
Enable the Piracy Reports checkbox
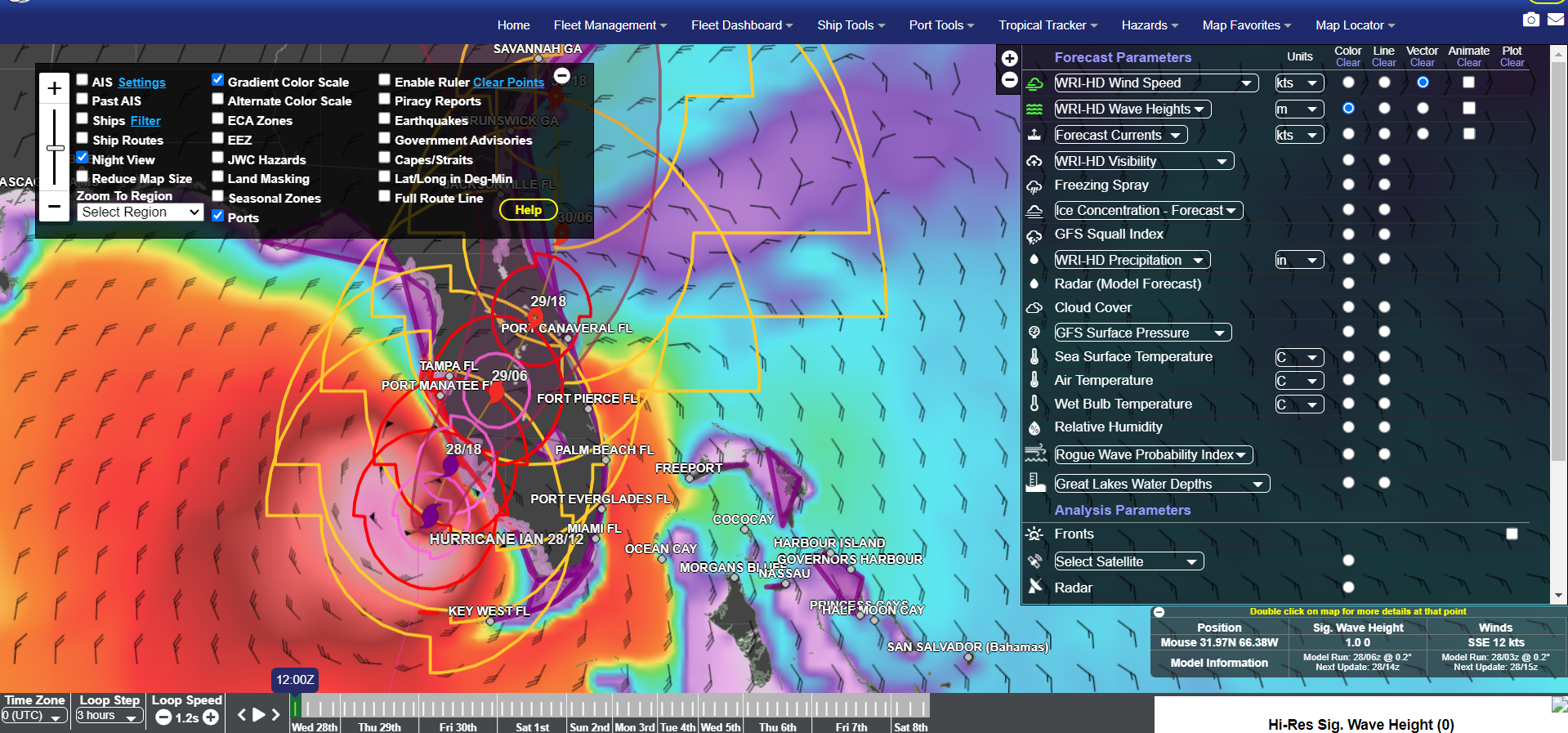pos(384,99)
